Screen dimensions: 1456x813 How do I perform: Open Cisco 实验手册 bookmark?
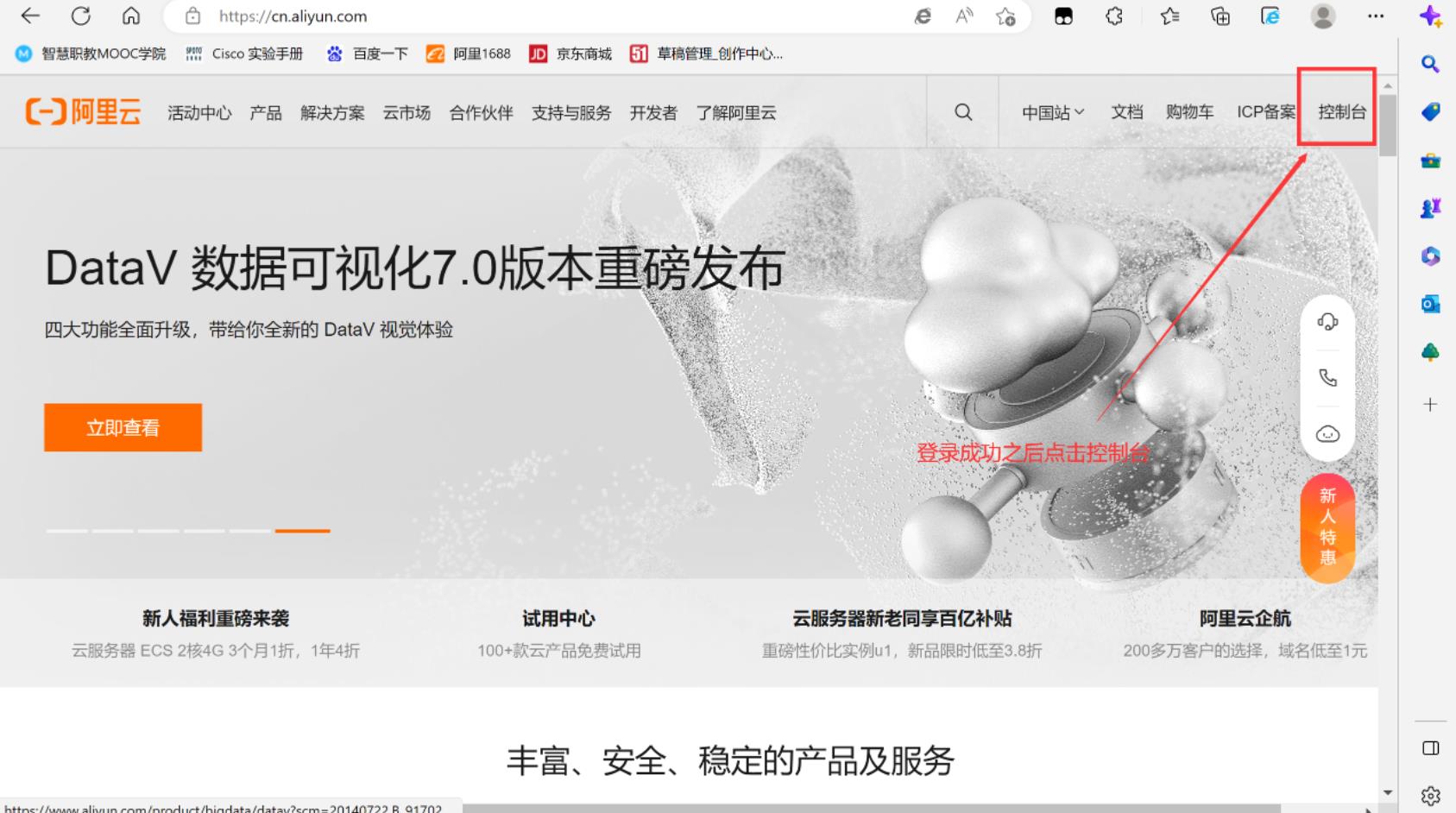(x=244, y=54)
